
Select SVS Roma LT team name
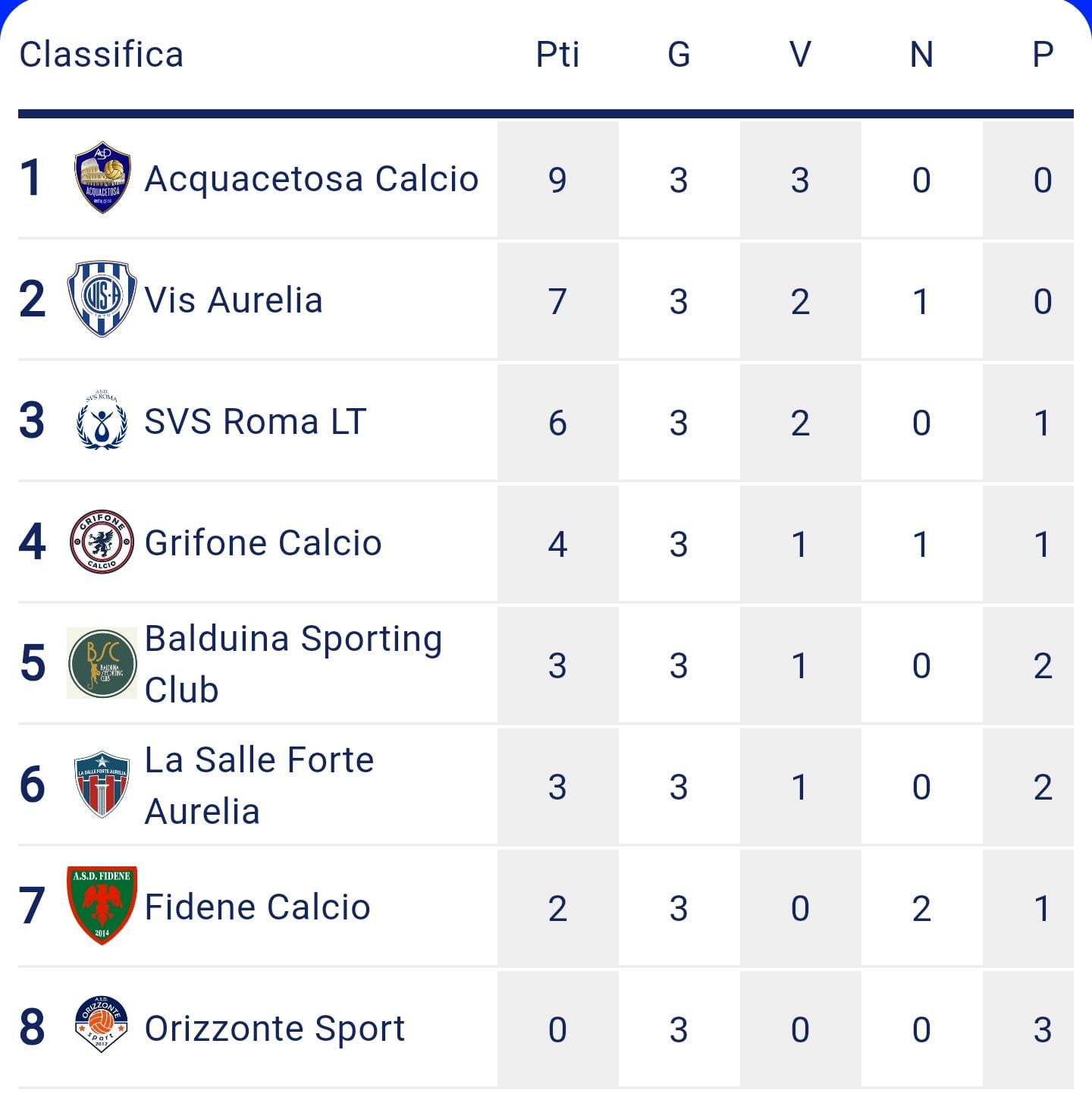click(256, 422)
